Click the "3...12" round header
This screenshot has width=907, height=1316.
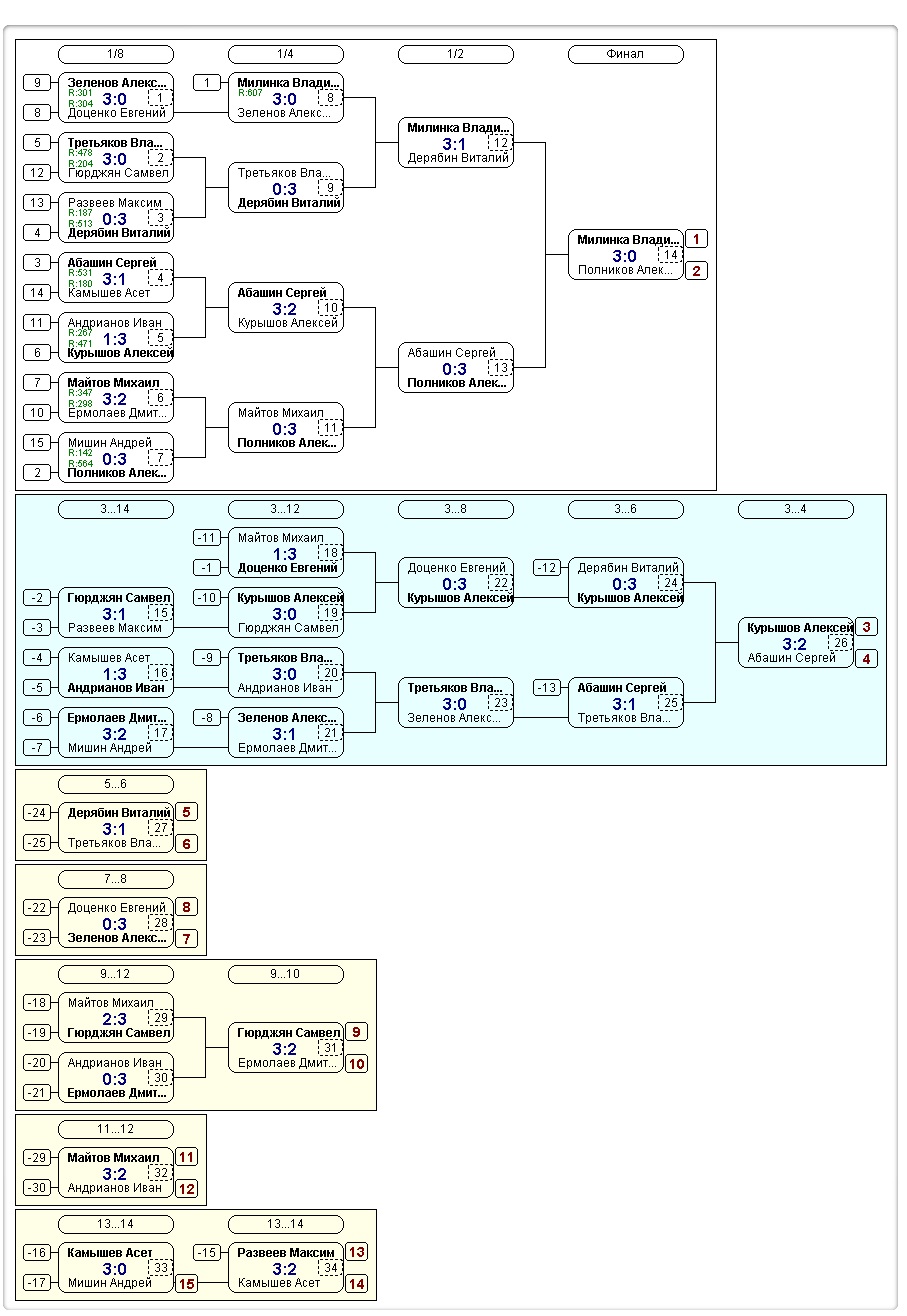tap(286, 509)
